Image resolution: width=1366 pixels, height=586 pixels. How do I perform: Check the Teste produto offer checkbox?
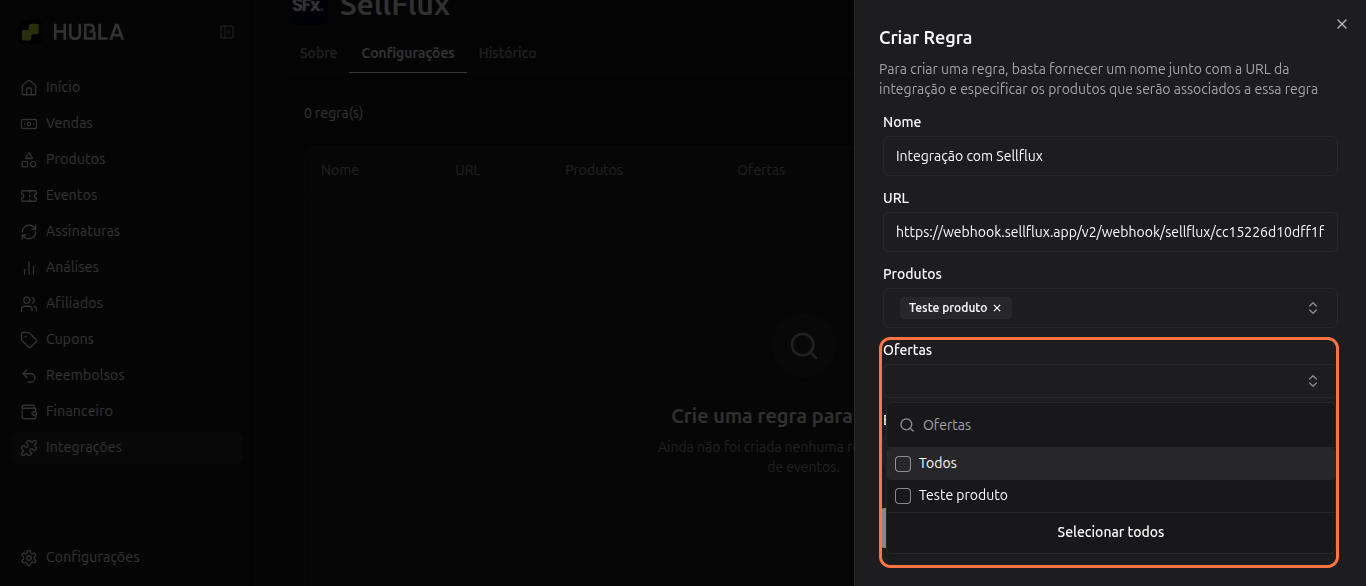903,496
